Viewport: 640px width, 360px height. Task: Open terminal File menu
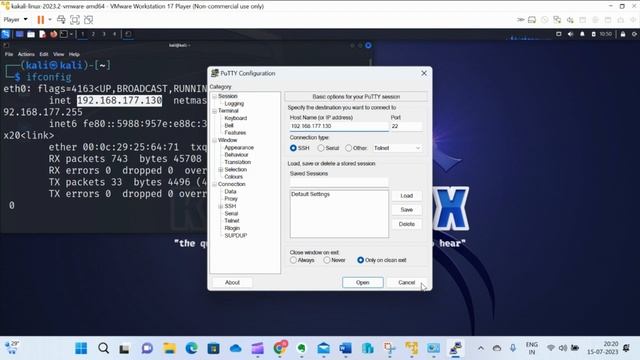(x=9, y=54)
